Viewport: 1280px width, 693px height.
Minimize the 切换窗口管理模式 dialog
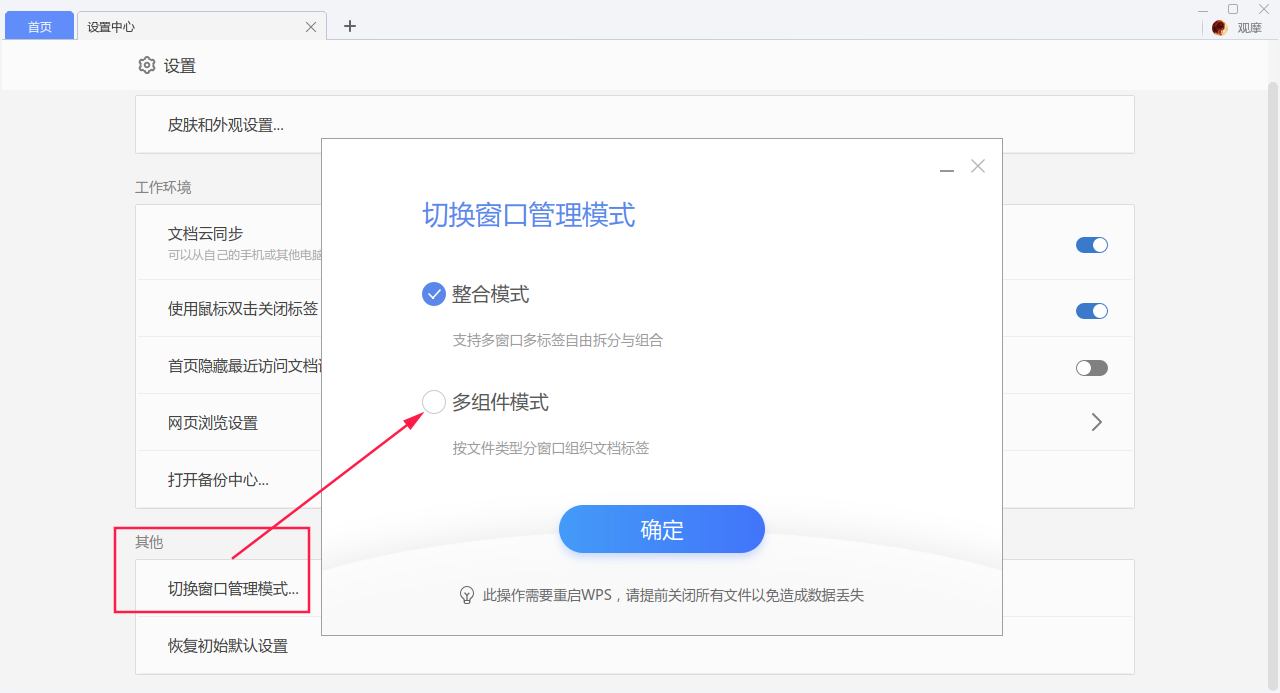(946, 166)
